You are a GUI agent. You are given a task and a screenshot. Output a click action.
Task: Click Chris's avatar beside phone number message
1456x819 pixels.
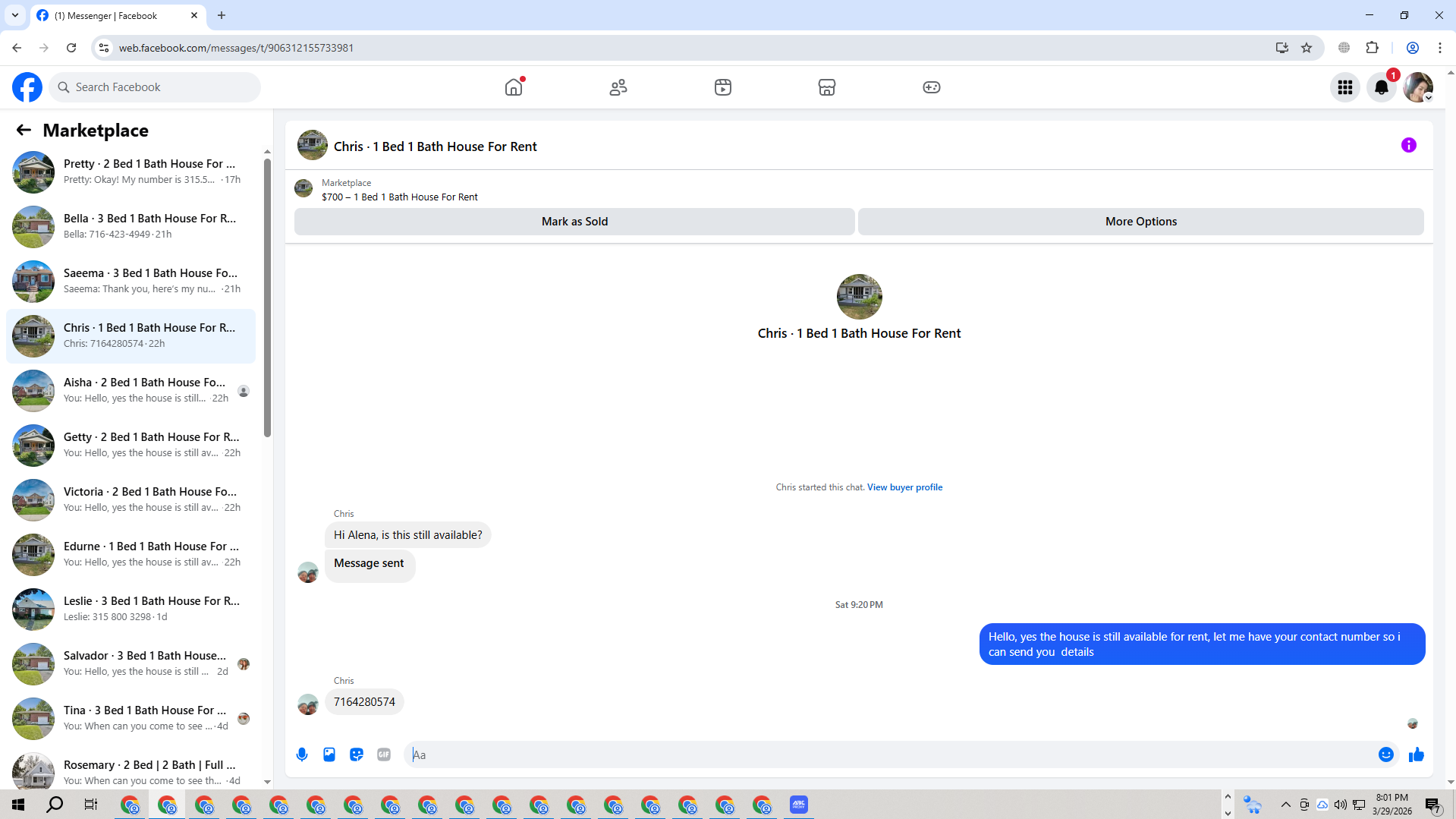[308, 704]
